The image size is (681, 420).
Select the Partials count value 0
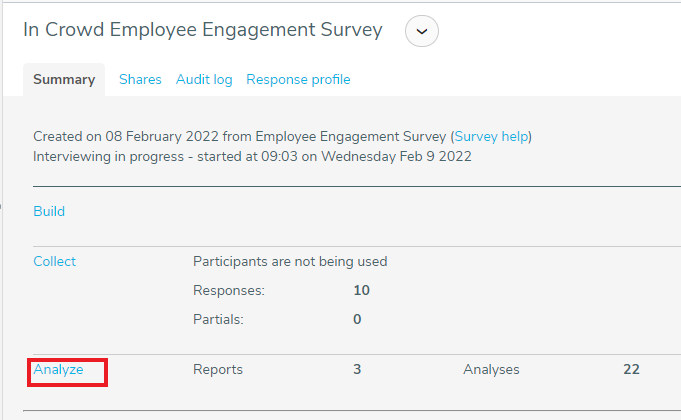tap(357, 319)
